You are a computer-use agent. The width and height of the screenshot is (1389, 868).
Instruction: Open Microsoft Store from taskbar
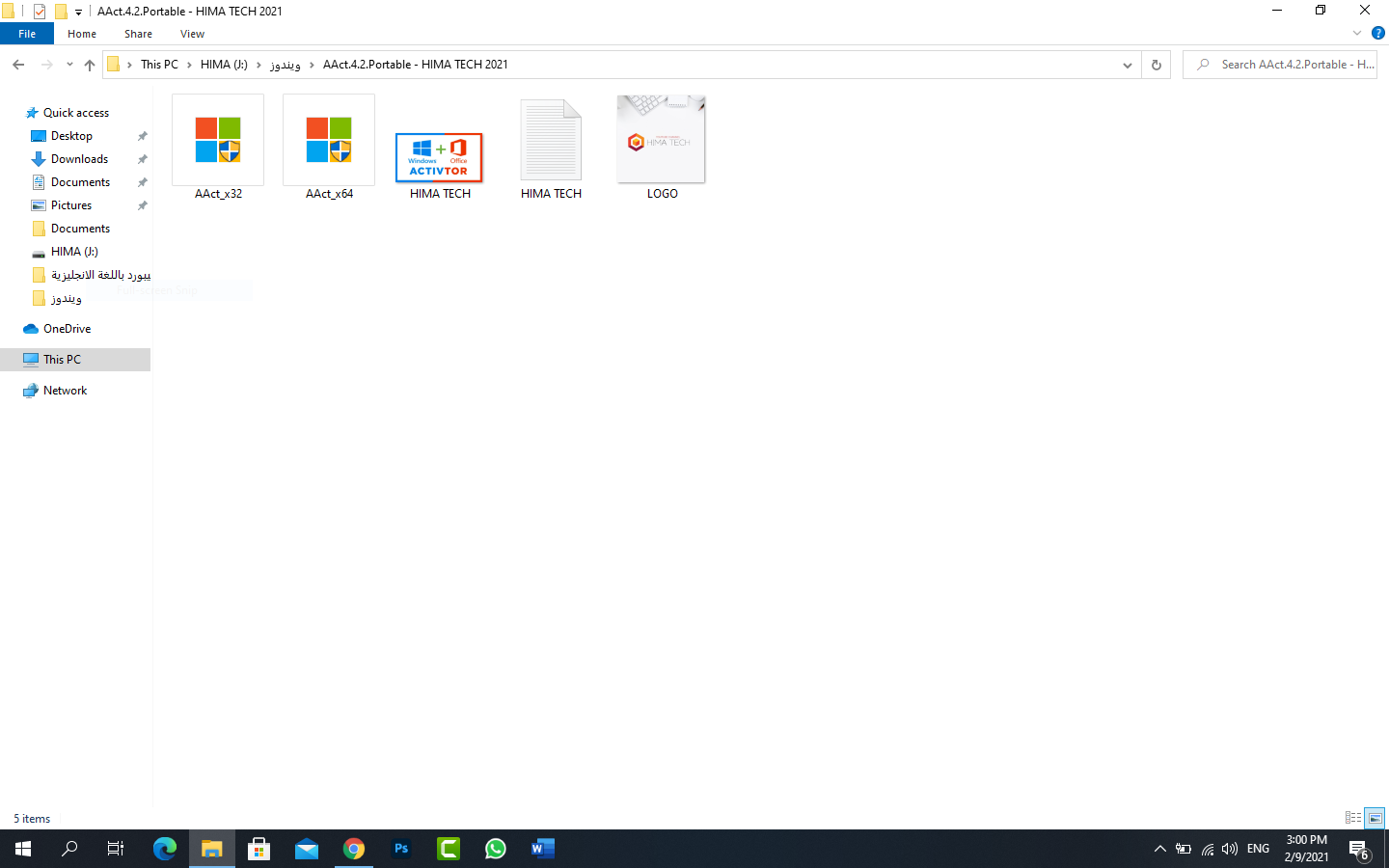point(259,849)
